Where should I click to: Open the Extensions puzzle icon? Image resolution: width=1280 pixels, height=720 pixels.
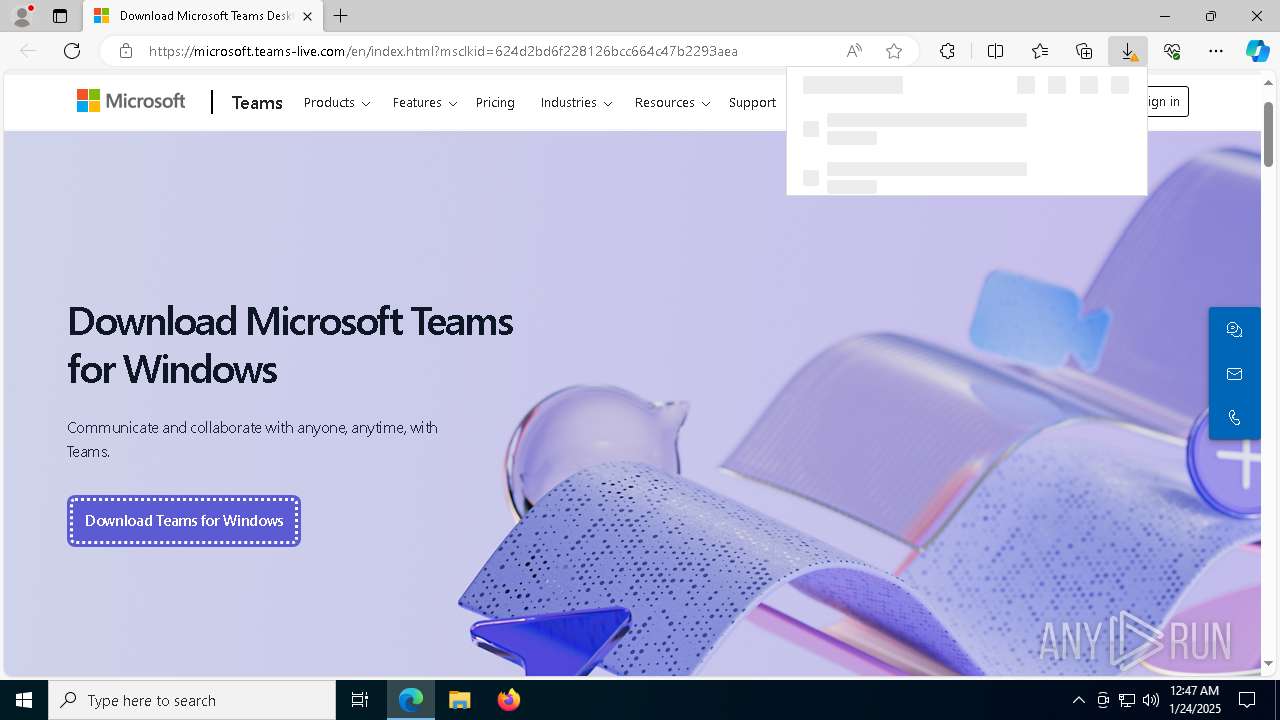pyautogui.click(x=947, y=51)
